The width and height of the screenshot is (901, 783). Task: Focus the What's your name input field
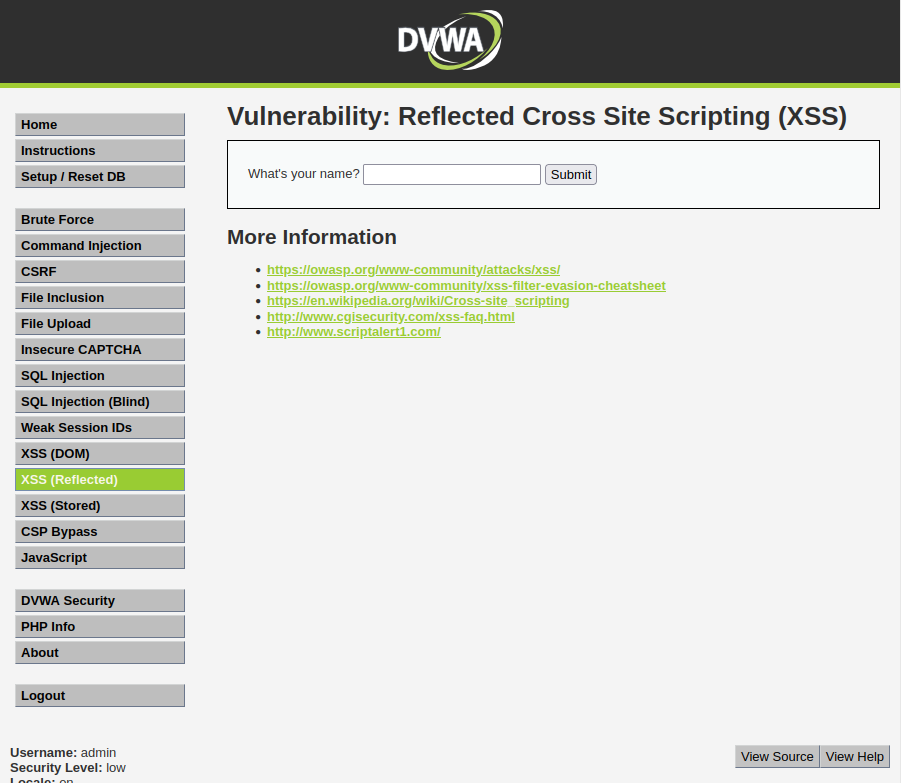(452, 175)
